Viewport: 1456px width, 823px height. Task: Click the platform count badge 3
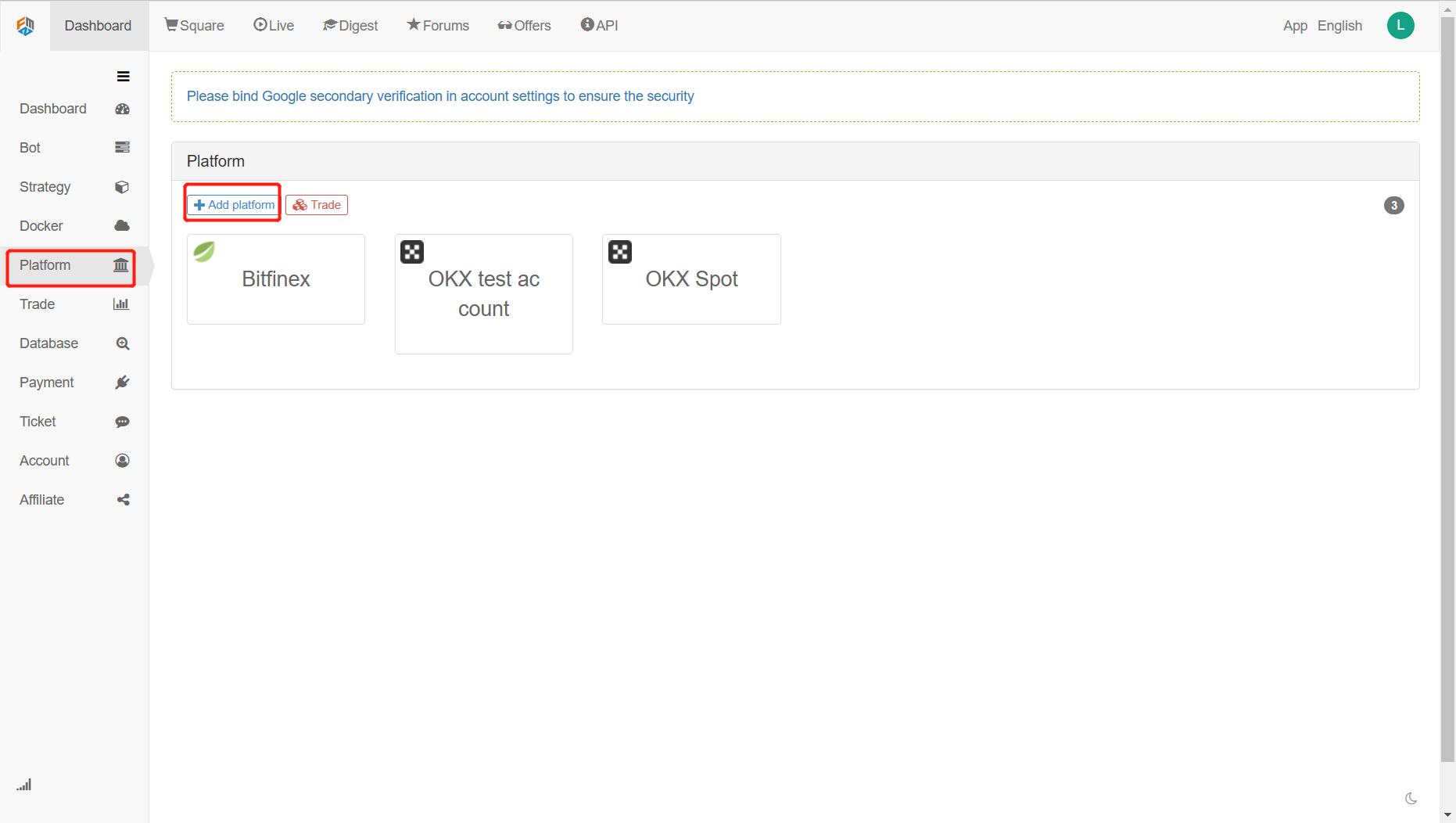pos(1393,206)
